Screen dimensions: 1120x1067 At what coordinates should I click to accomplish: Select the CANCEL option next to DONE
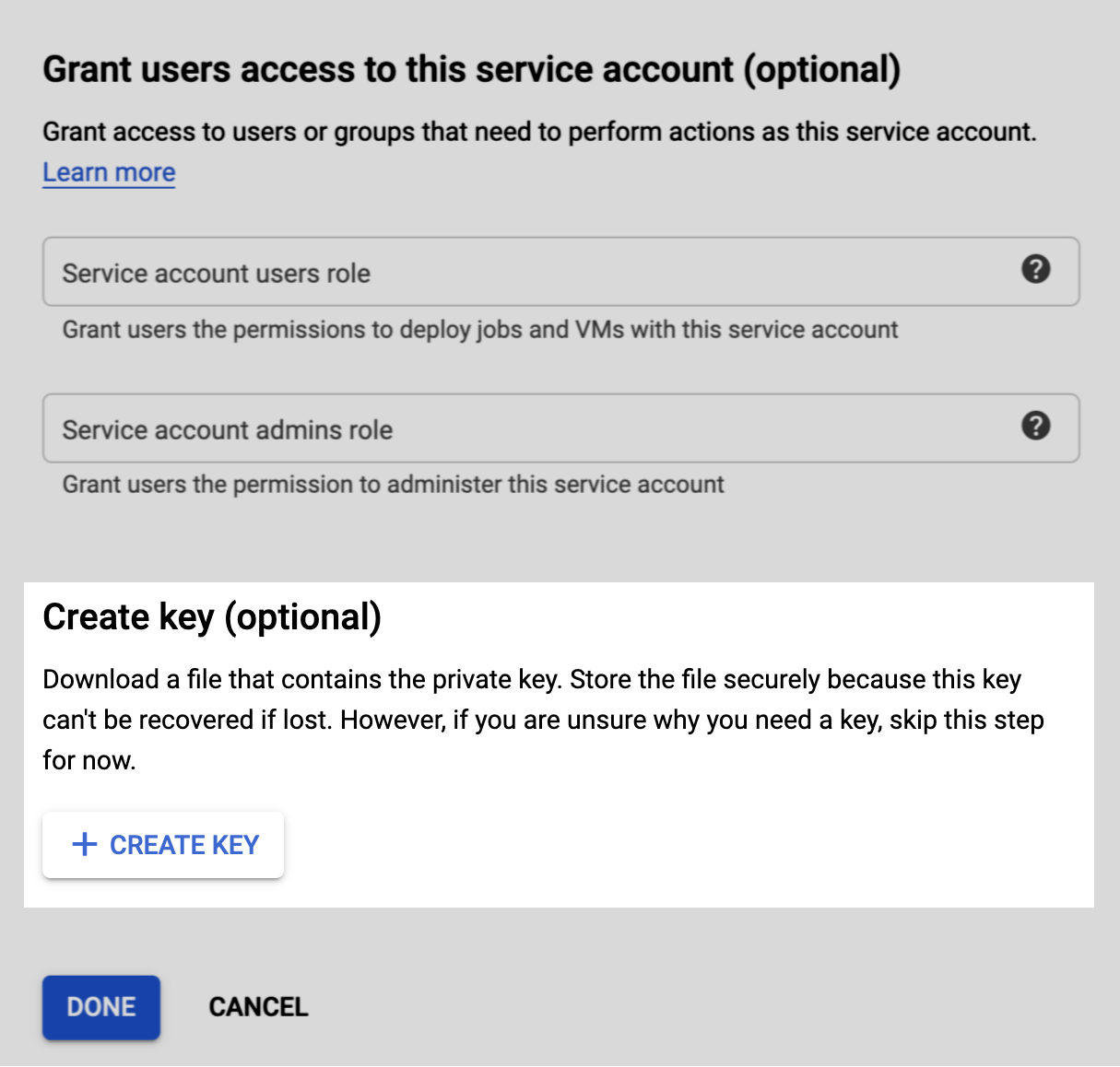[258, 1006]
